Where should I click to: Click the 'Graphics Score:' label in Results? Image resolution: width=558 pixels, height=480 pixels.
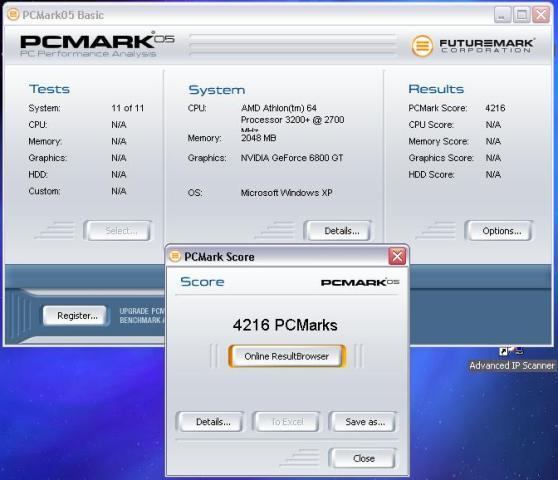[x=441, y=158]
